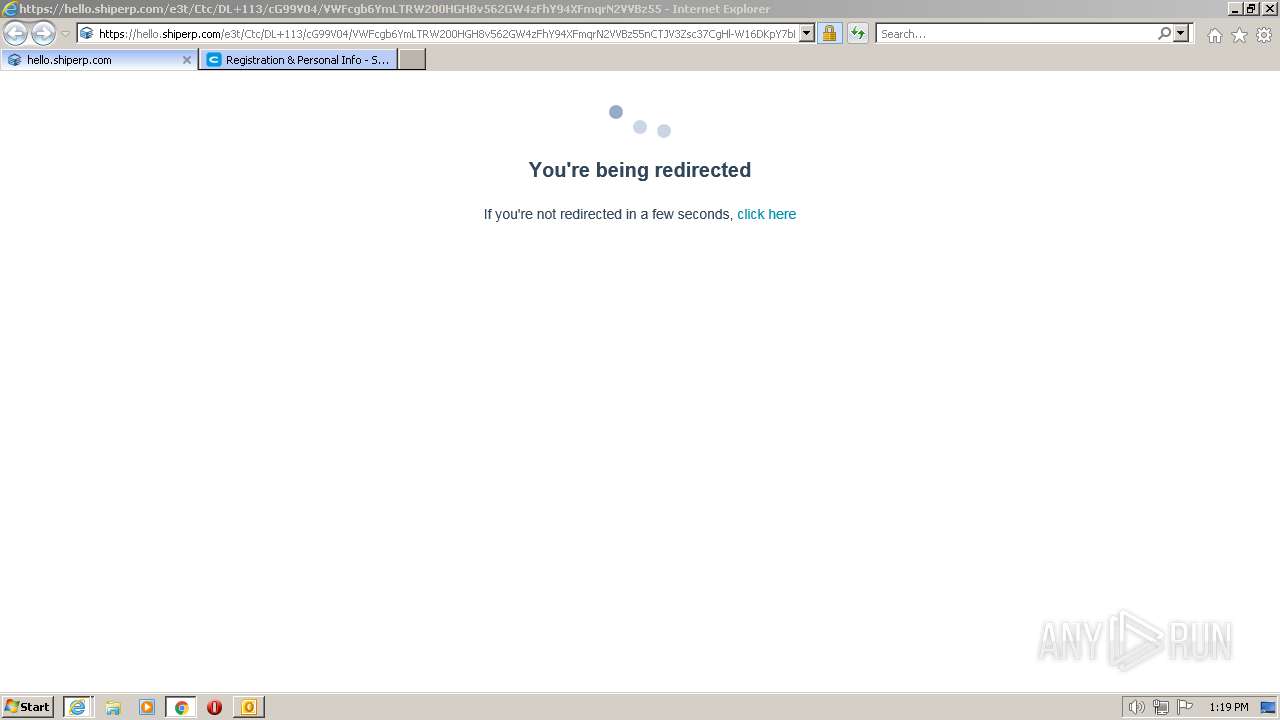Go back with the browser Back arrow
This screenshot has width=1280, height=720.
(15, 33)
